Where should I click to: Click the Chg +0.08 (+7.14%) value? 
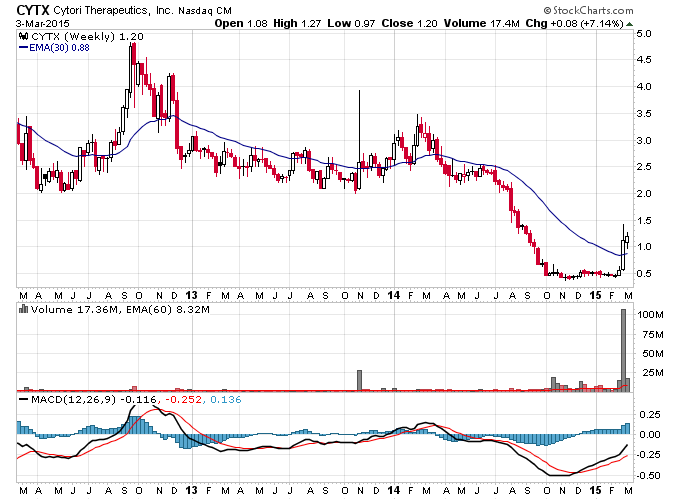(575, 23)
